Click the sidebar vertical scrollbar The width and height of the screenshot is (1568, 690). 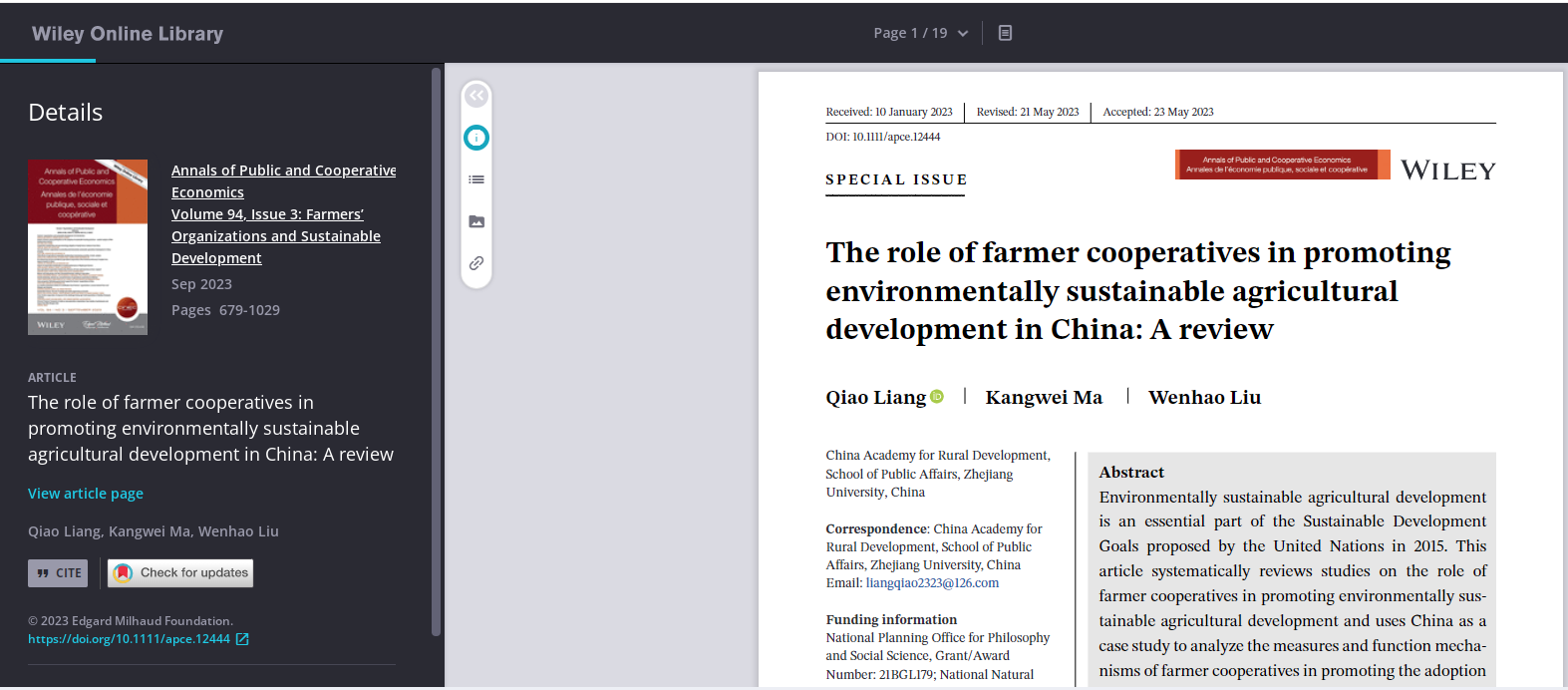tap(436, 352)
